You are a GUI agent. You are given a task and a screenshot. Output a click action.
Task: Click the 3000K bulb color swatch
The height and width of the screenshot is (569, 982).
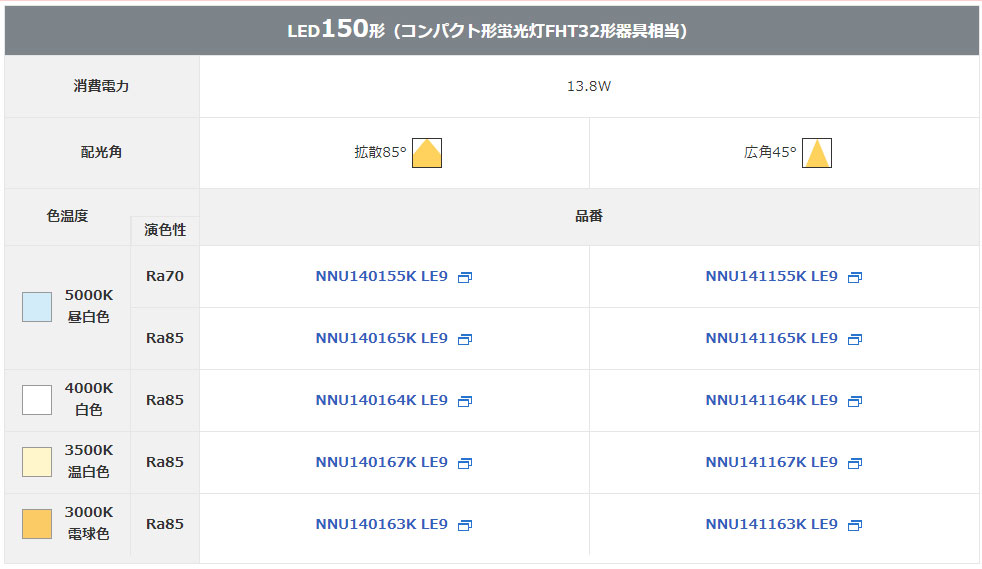click(x=37, y=524)
